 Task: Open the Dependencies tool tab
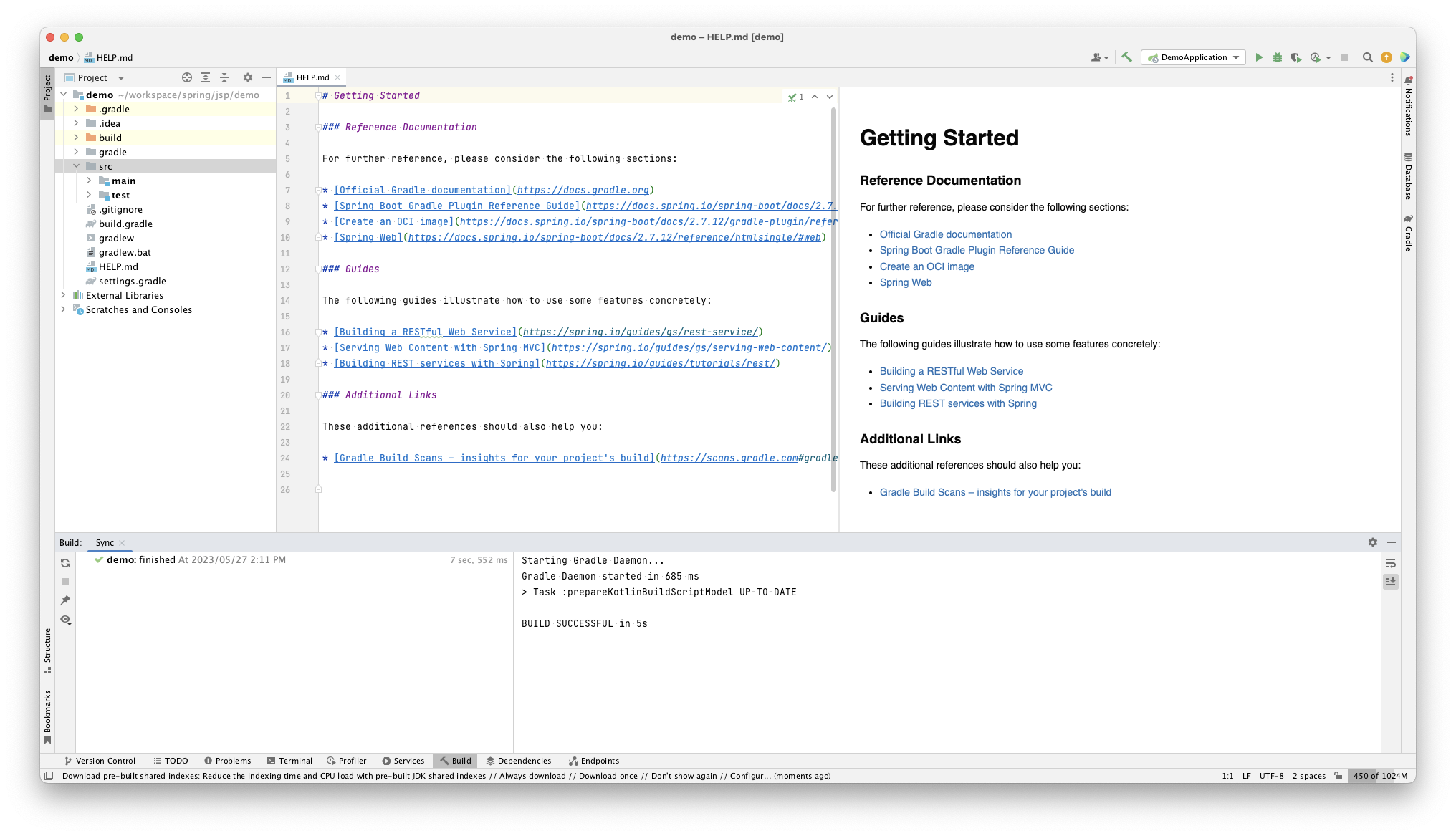click(519, 761)
